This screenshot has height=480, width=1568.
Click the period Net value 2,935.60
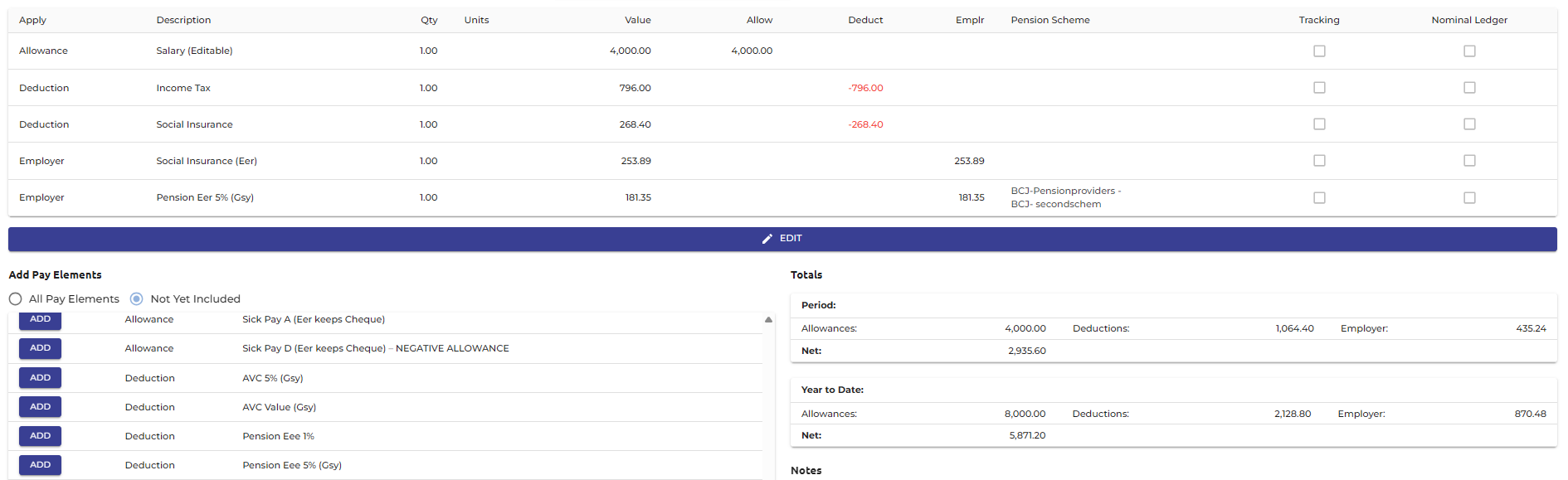(x=1027, y=352)
